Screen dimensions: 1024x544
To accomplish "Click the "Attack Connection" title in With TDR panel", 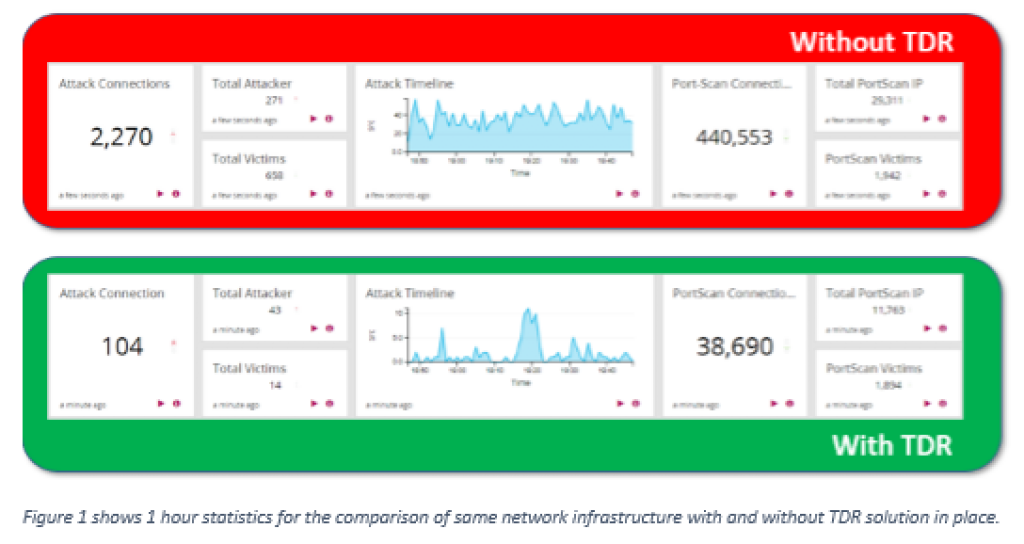I will coord(112,293).
